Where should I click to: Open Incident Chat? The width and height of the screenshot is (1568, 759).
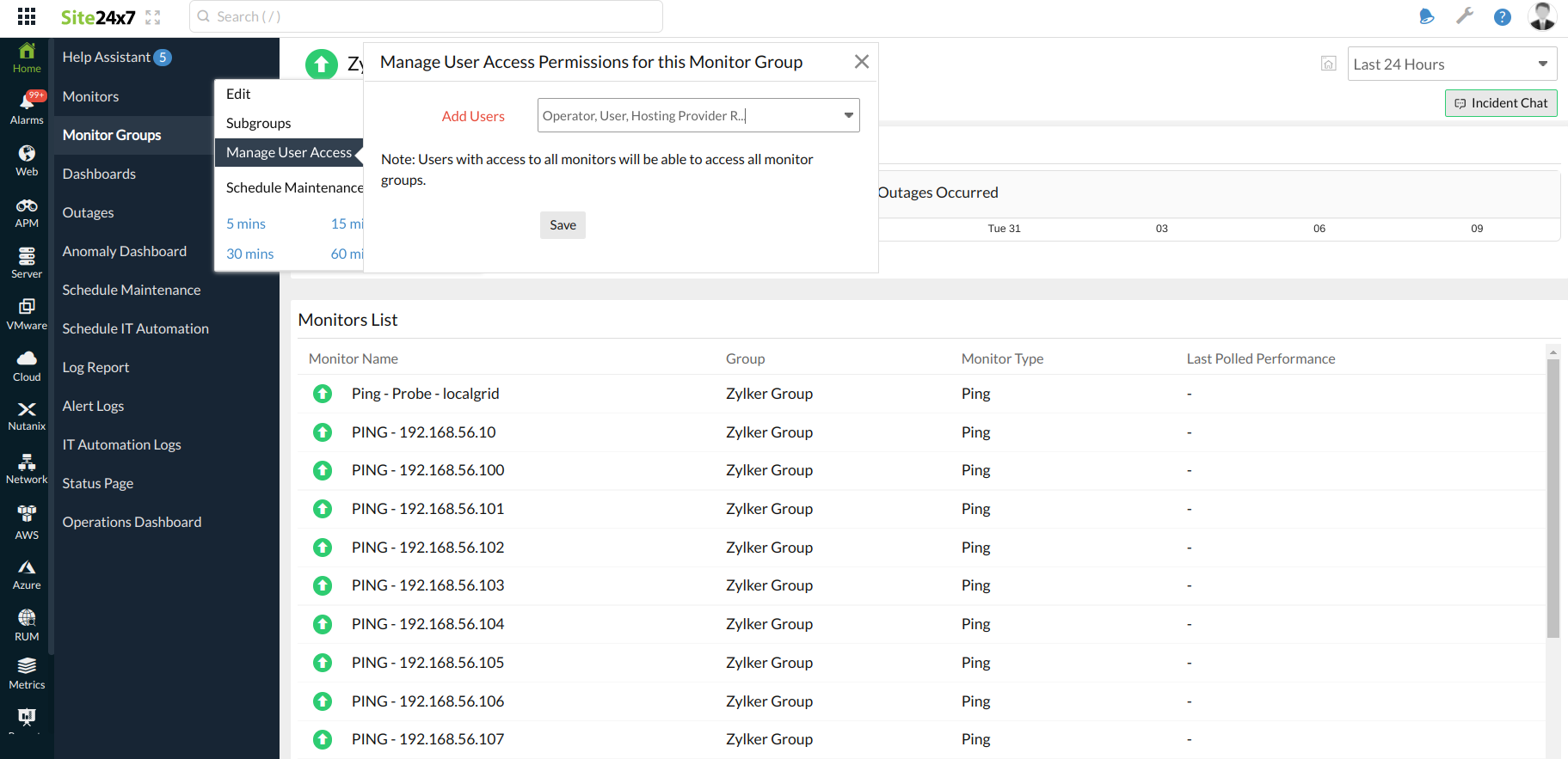[x=1500, y=103]
